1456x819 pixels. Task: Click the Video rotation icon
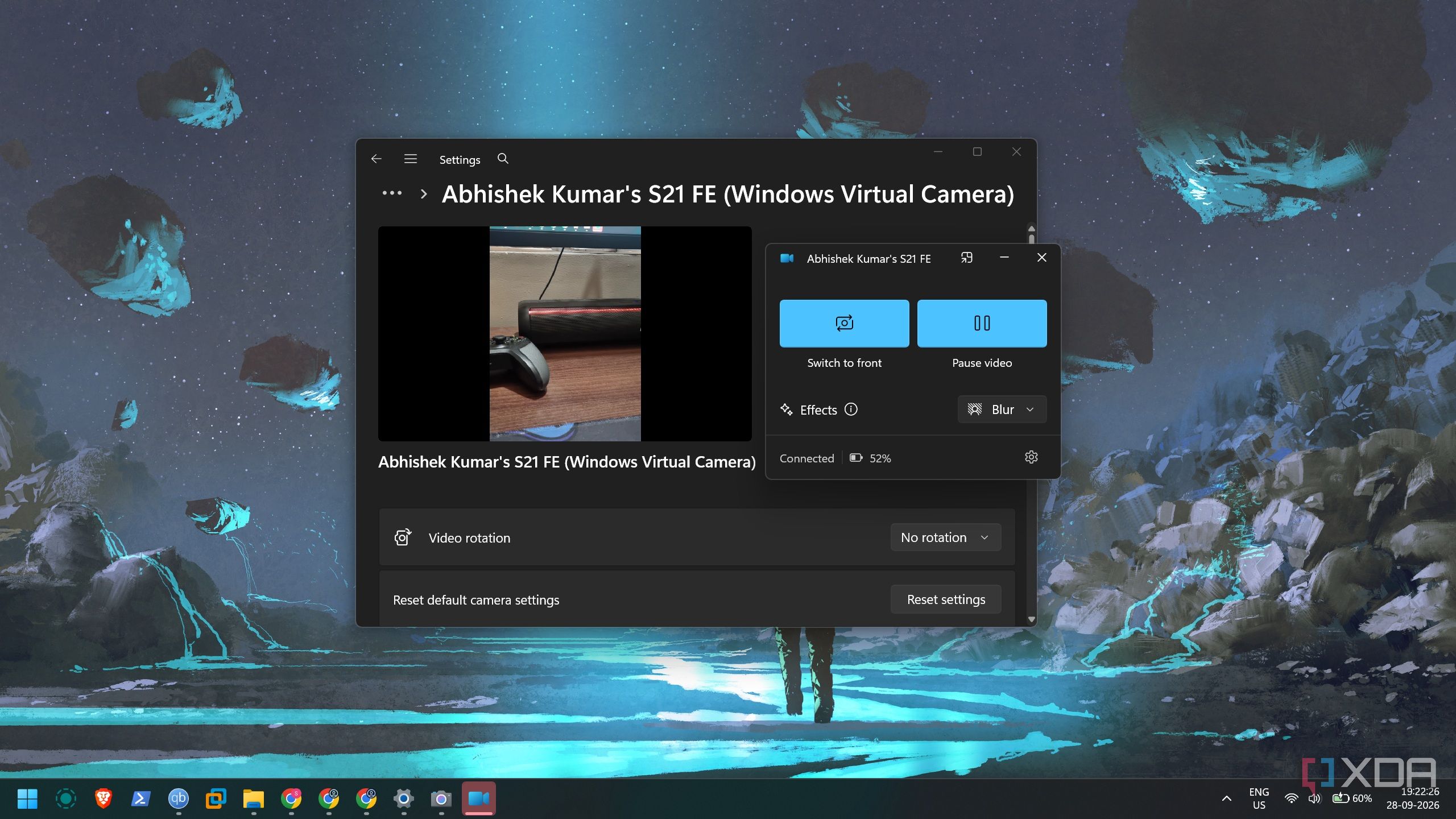[403, 537]
